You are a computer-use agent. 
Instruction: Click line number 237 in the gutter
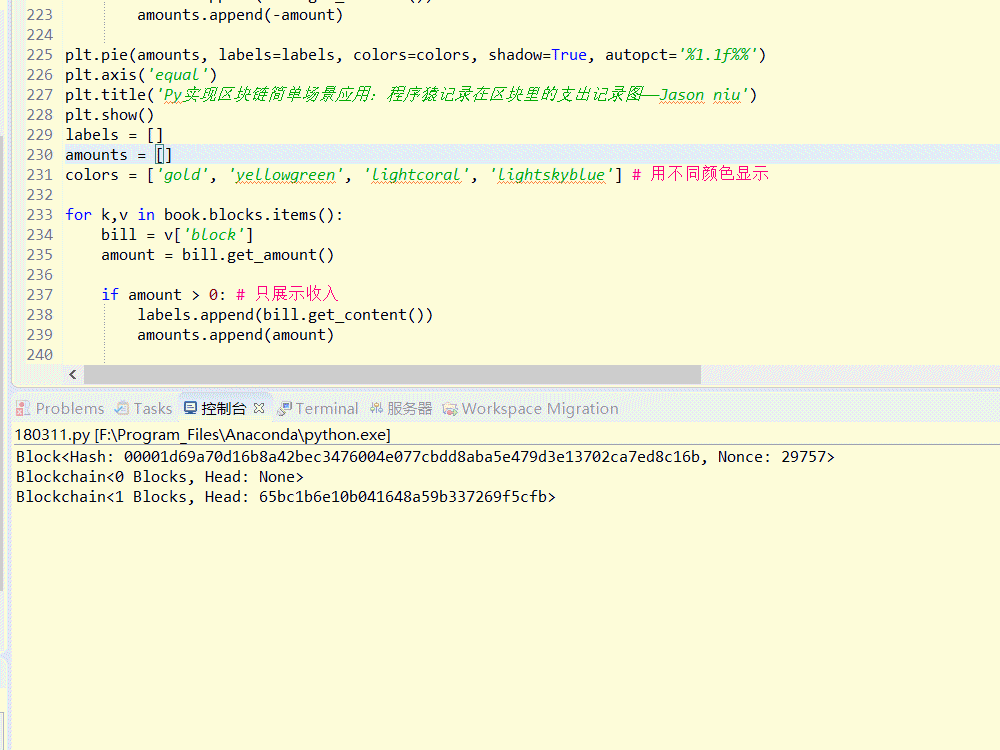[x=40, y=295]
